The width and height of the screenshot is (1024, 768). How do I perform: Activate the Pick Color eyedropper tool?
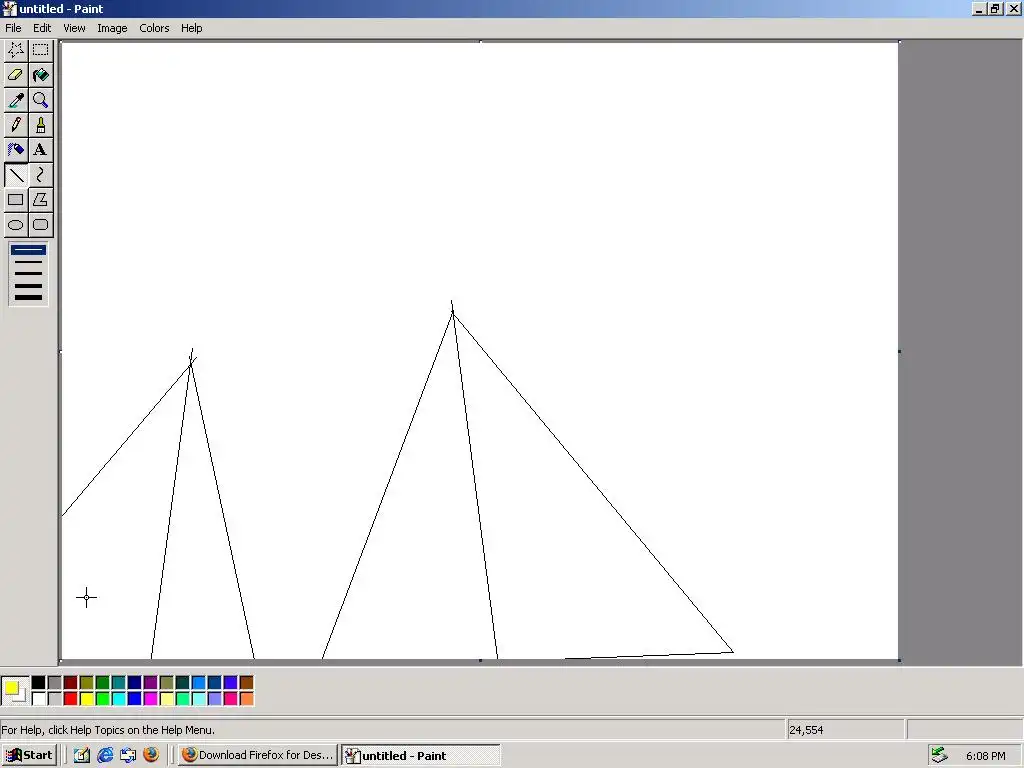(16, 100)
